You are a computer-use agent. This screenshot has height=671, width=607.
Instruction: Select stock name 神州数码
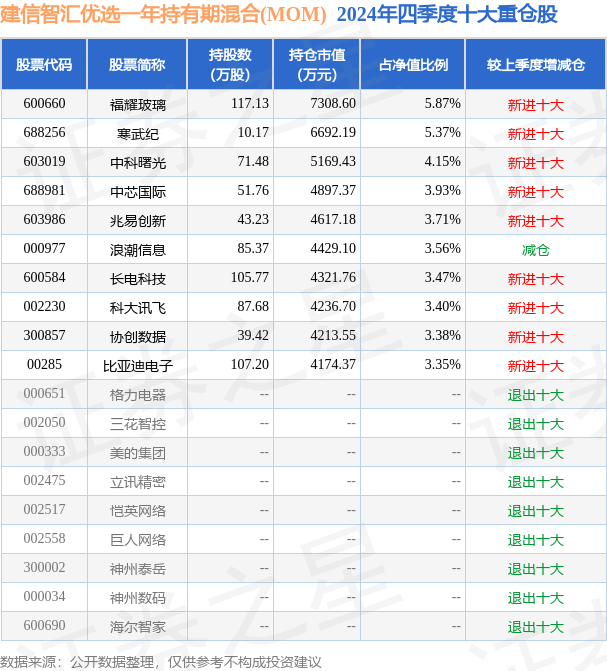click(137, 598)
